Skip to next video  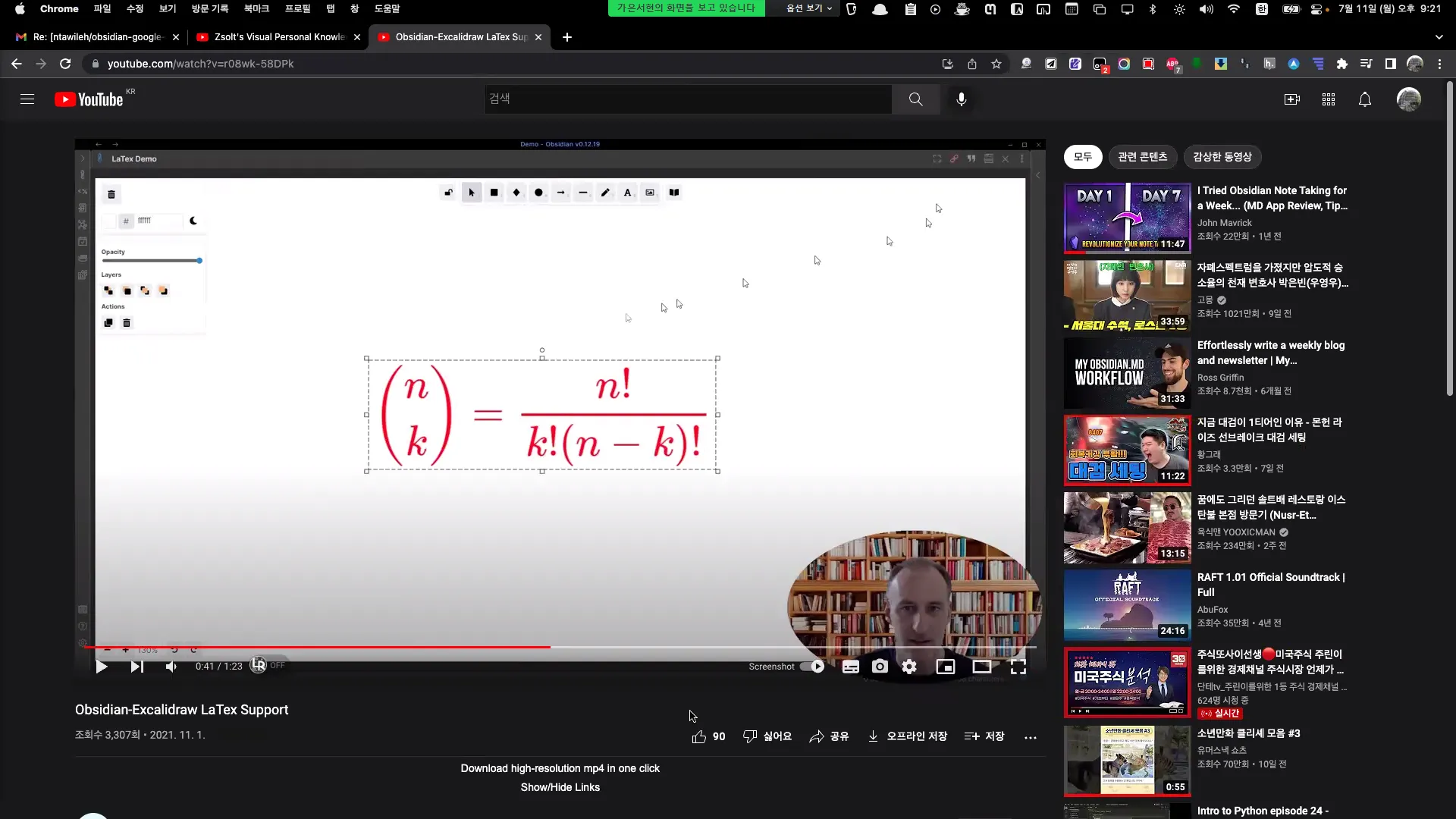pos(136,667)
